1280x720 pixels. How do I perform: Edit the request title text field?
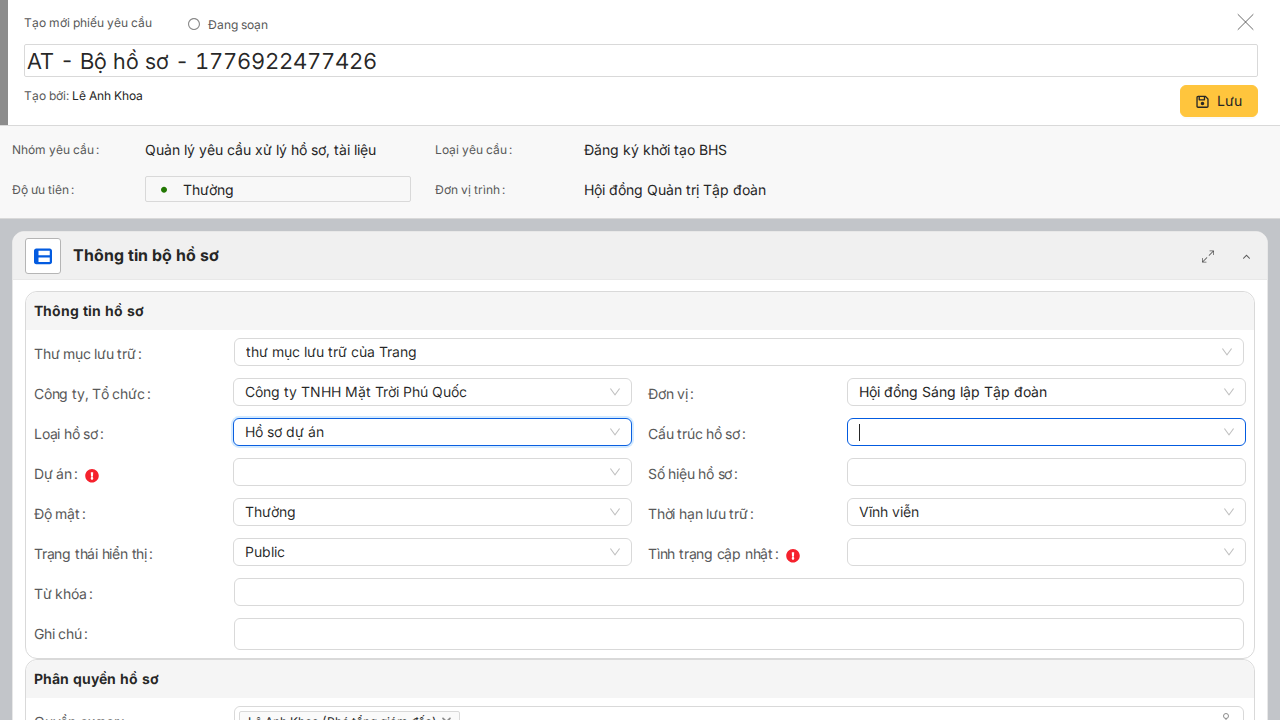pos(640,61)
